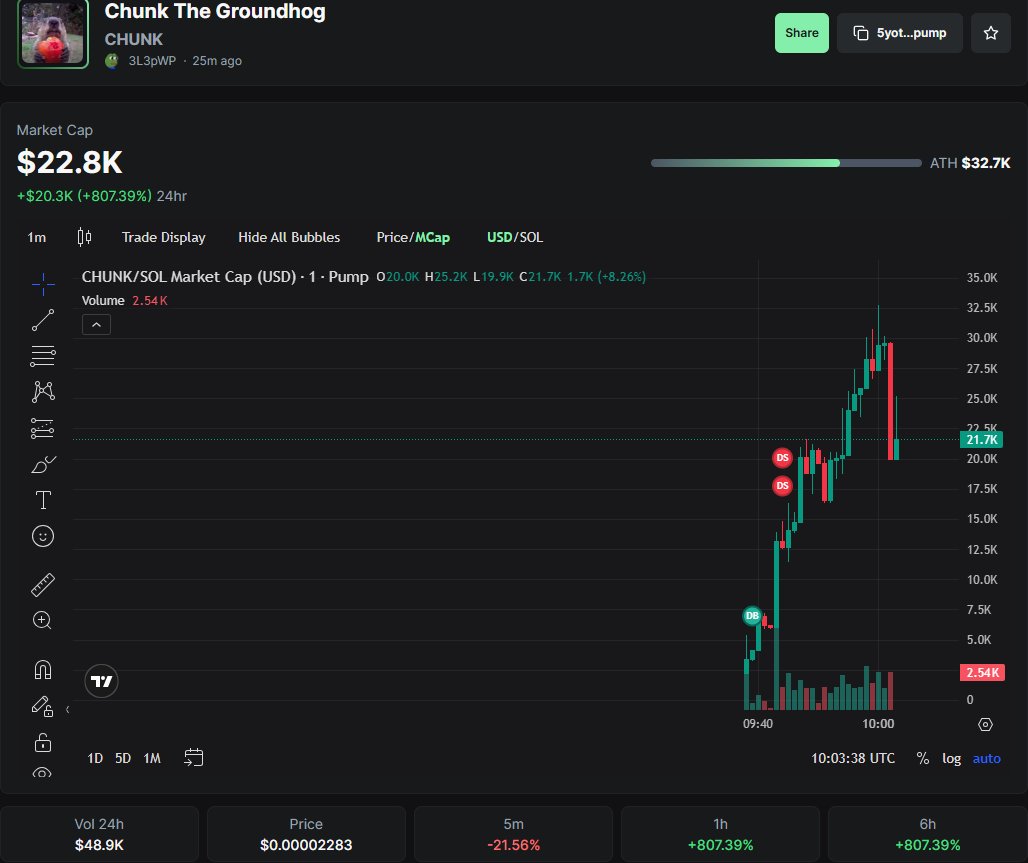The width and height of the screenshot is (1028, 863).
Task: Click the 21.7K price axis label
Action: [x=981, y=439]
